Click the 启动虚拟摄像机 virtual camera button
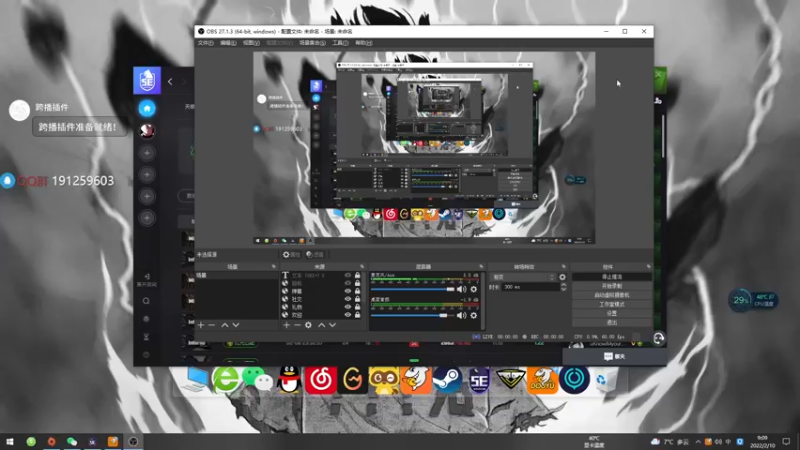Image resolution: width=800 pixels, height=450 pixels. (612, 295)
